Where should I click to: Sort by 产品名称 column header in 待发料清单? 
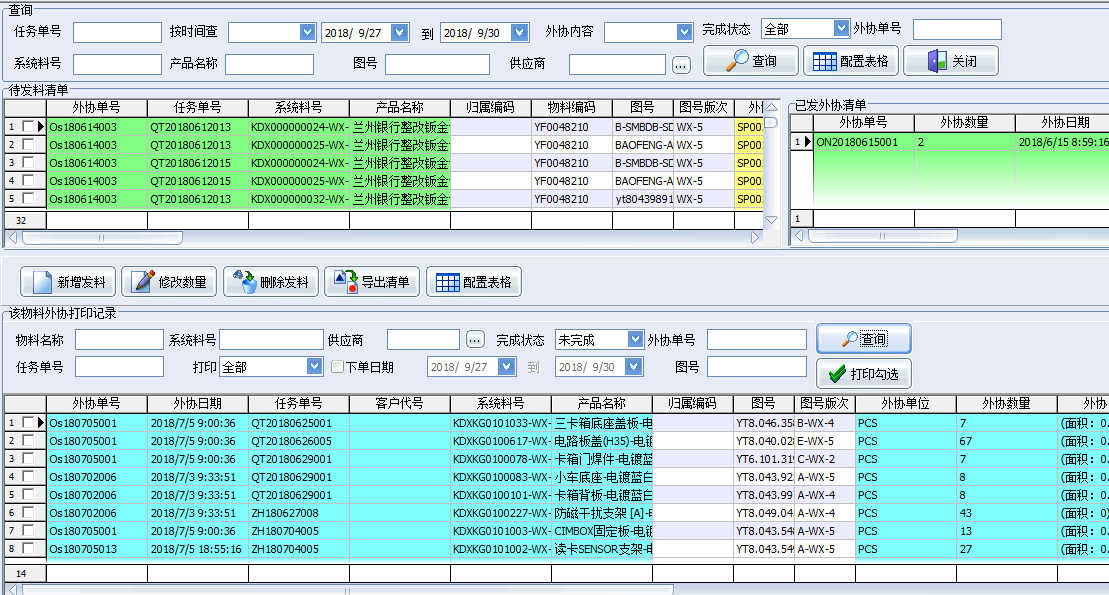click(x=400, y=107)
